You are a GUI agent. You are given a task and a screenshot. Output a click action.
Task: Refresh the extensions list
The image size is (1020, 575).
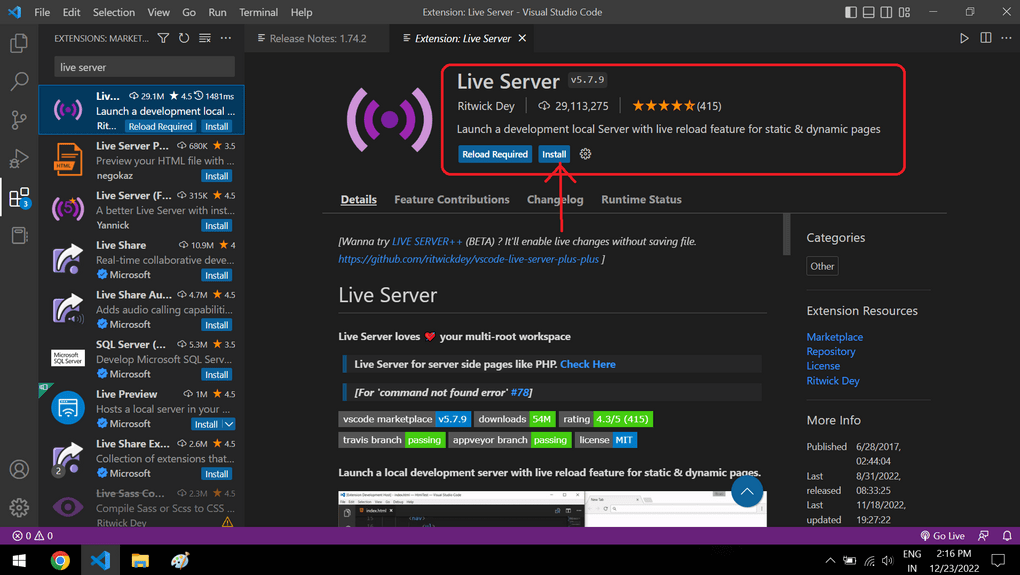[184, 38]
